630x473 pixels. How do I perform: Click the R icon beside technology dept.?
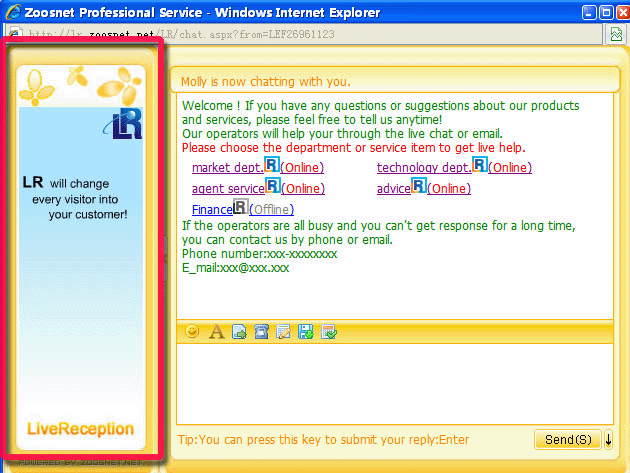(480, 164)
